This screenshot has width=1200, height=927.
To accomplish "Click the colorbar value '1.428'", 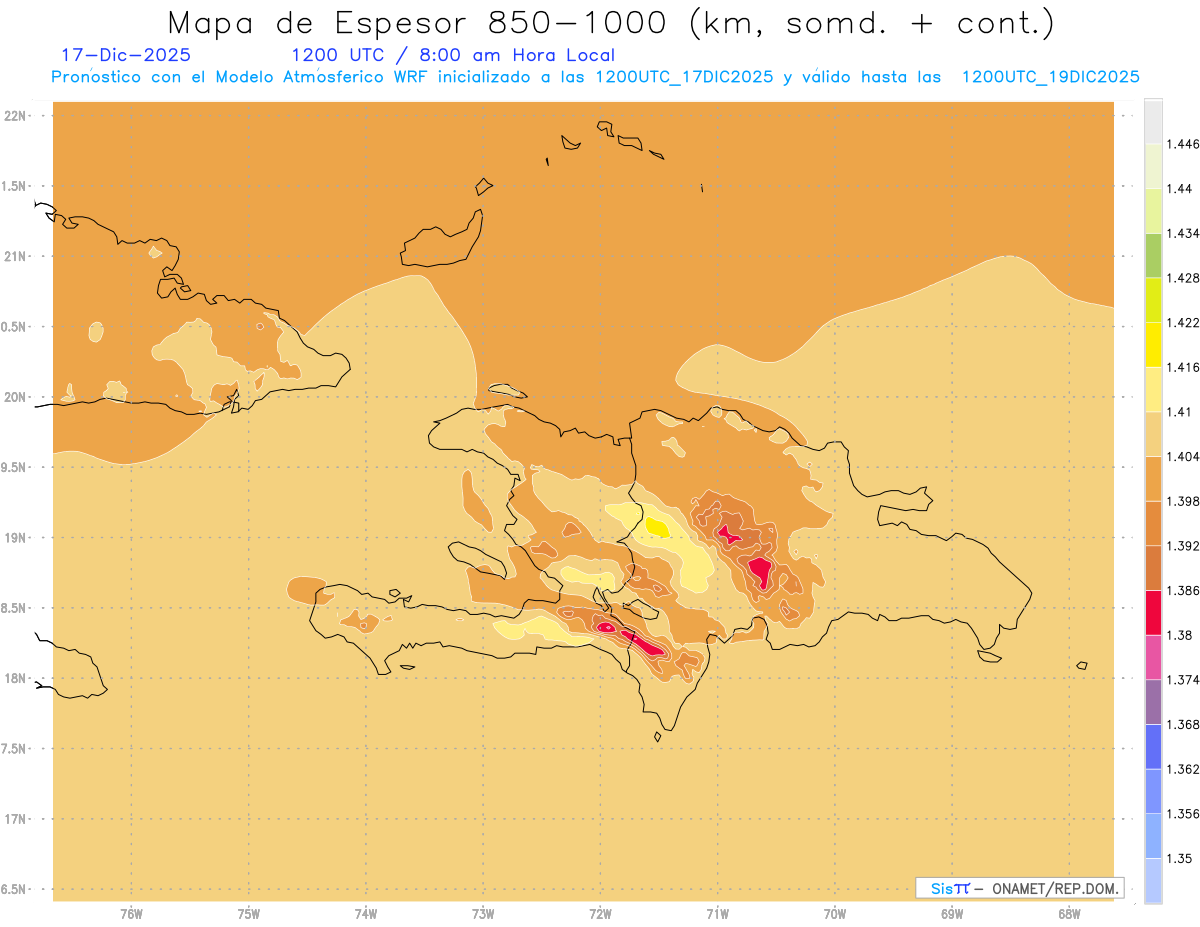I will pos(1184,278).
